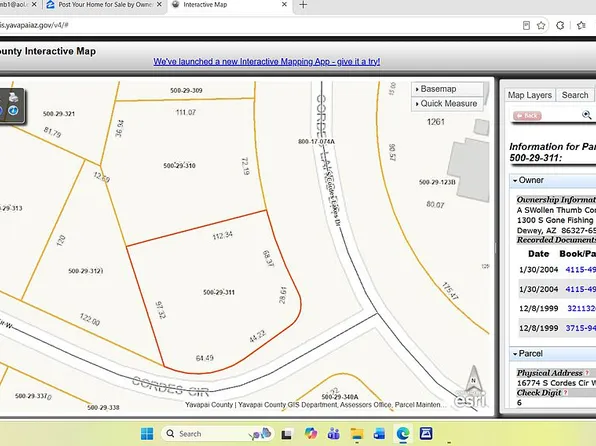Click the 16774 S Cordes Cir address text
This screenshot has width=596, height=446.
556,383
